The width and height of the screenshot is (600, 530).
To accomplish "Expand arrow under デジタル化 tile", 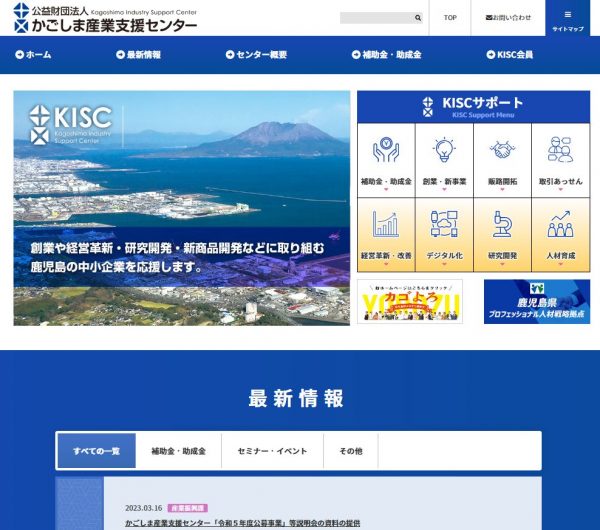I will (444, 264).
